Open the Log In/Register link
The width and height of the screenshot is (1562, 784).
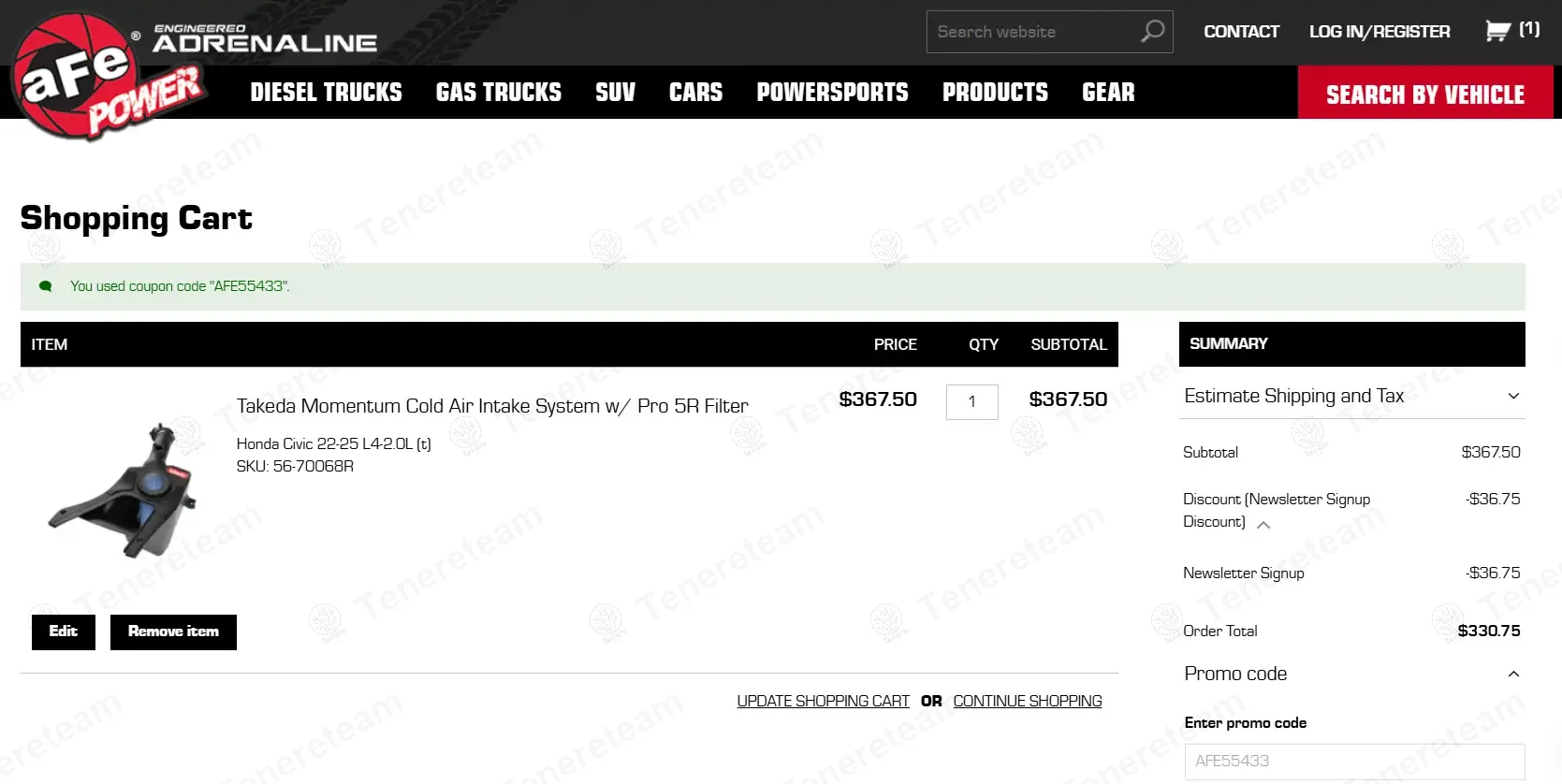point(1380,32)
